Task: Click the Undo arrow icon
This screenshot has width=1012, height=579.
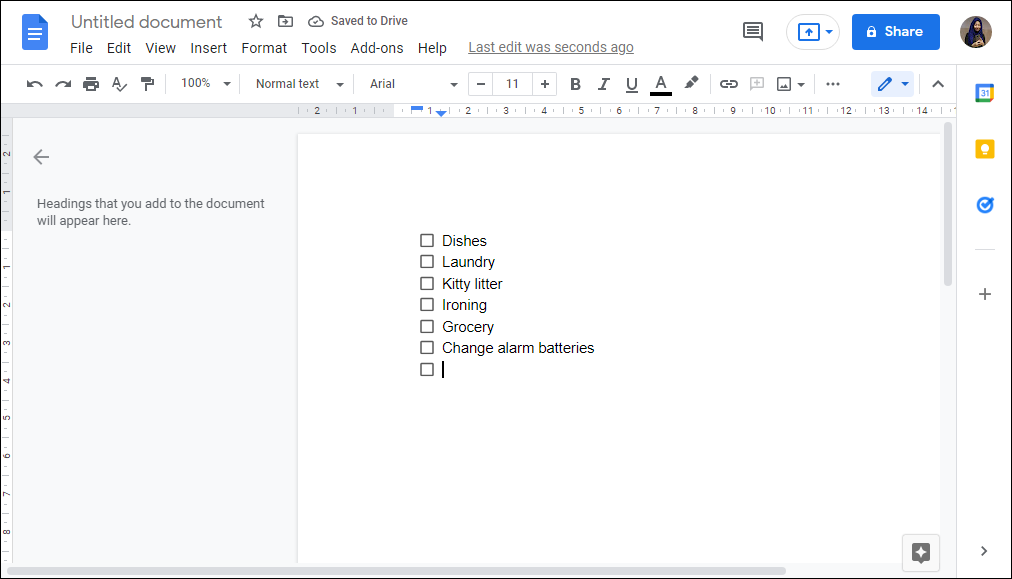Action: coord(35,84)
